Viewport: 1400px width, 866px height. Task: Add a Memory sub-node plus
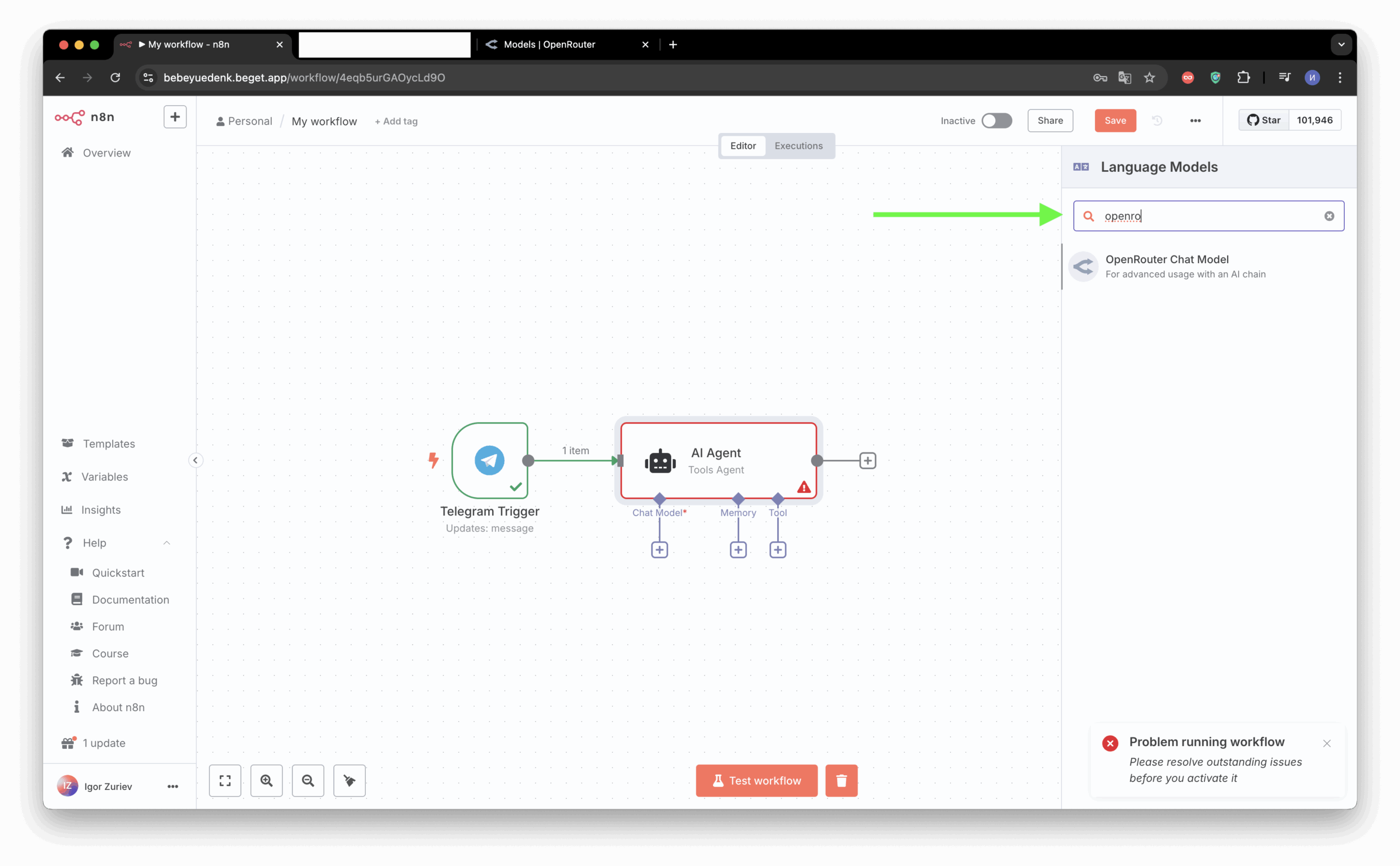click(x=738, y=550)
